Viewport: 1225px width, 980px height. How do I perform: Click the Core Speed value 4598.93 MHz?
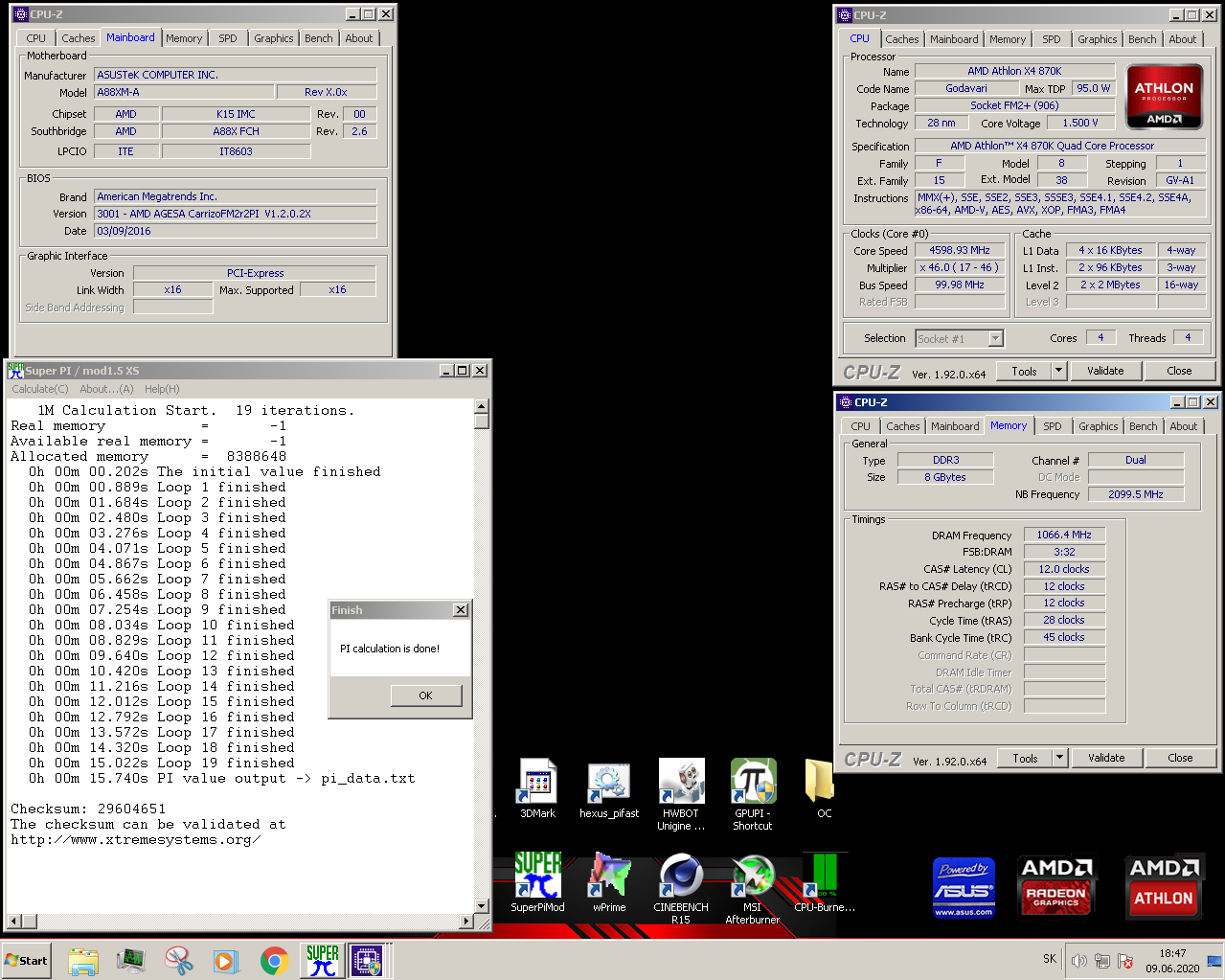pos(959,250)
